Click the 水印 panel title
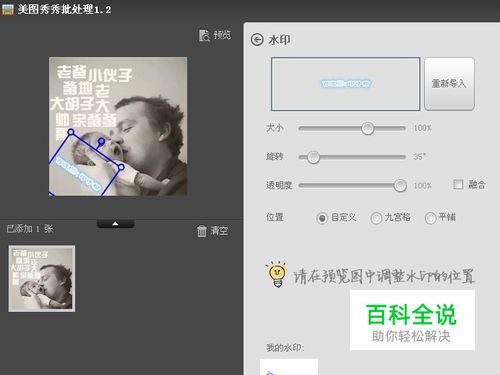500x375 pixels. point(279,40)
